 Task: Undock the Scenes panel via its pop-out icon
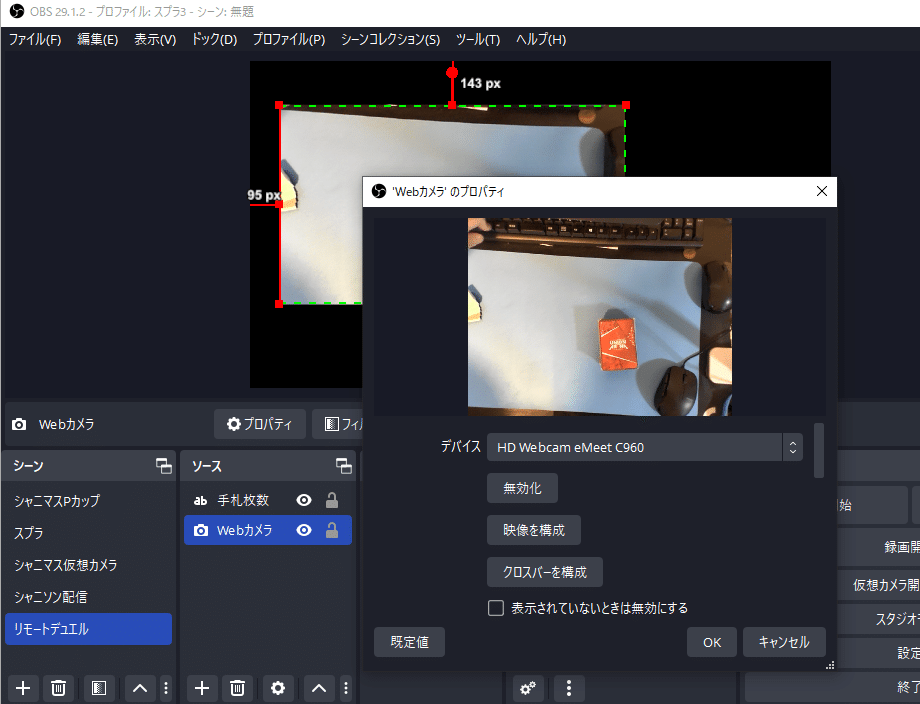(164, 466)
